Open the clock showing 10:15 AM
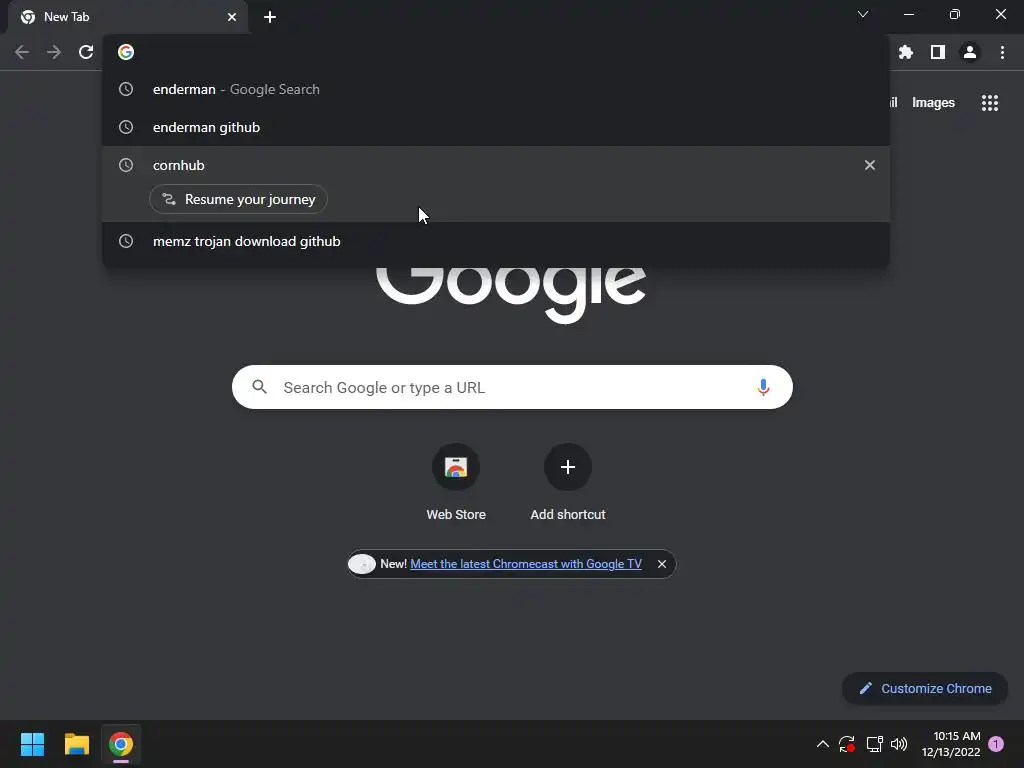1024x768 pixels. (x=951, y=744)
